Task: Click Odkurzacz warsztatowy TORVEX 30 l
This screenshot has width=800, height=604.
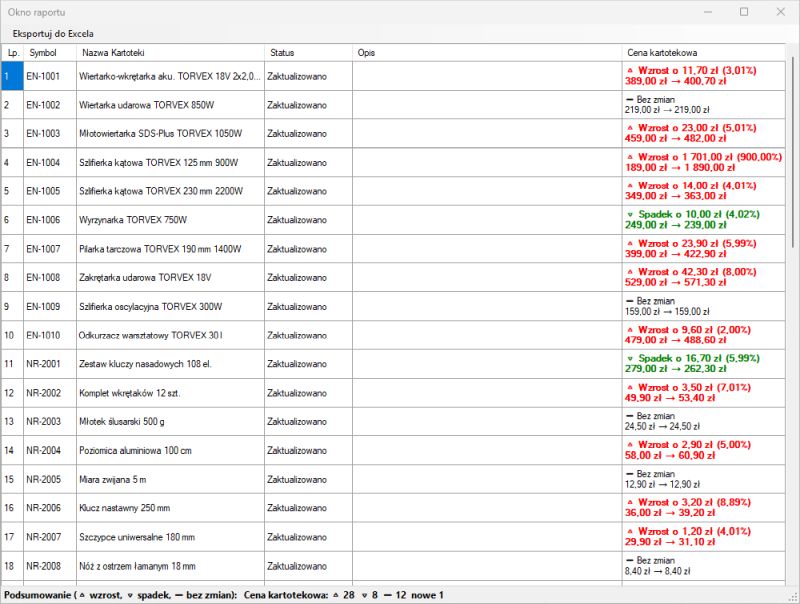Action: 170,335
